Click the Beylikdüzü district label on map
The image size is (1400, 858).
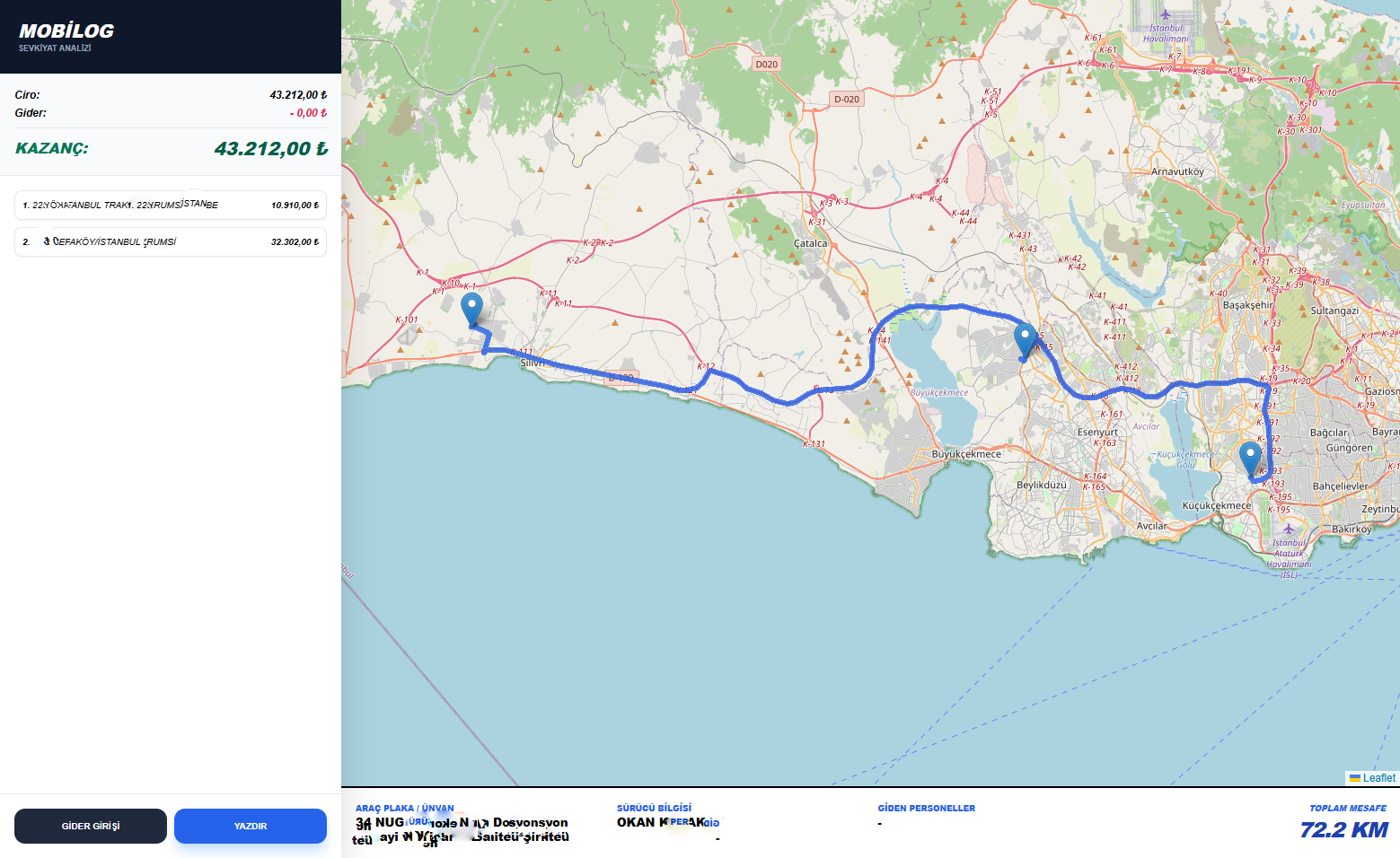pos(1041,485)
